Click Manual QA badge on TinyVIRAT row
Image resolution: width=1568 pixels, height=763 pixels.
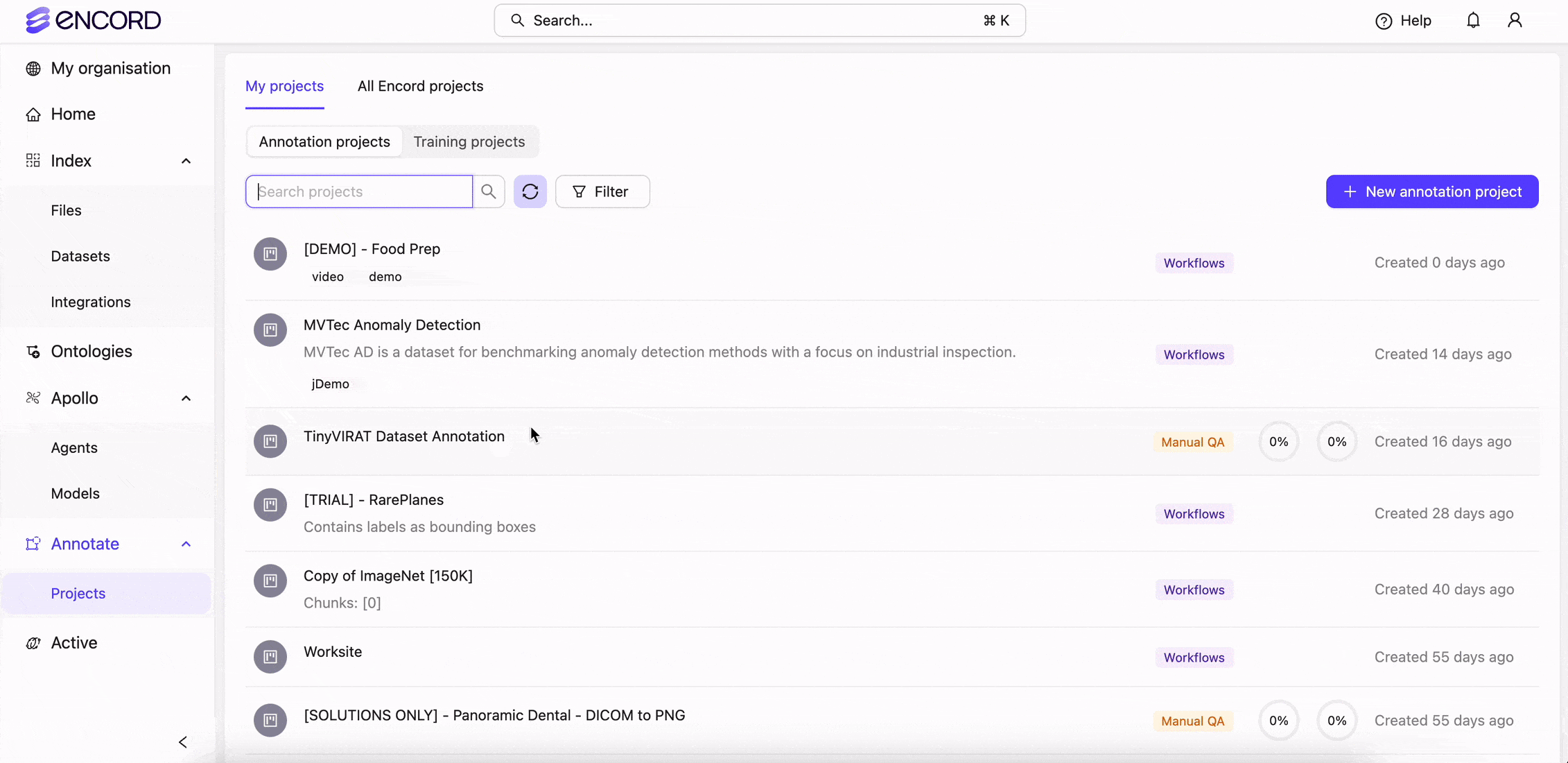click(x=1193, y=442)
